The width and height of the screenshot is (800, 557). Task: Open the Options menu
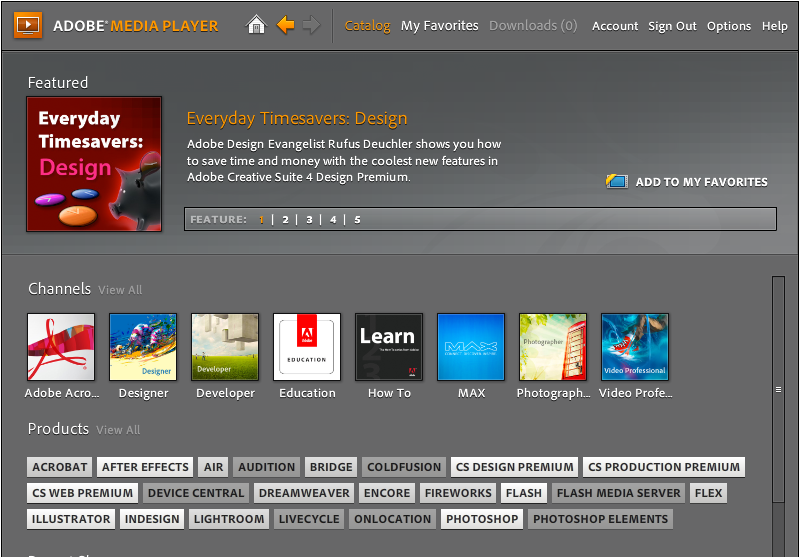click(x=728, y=26)
